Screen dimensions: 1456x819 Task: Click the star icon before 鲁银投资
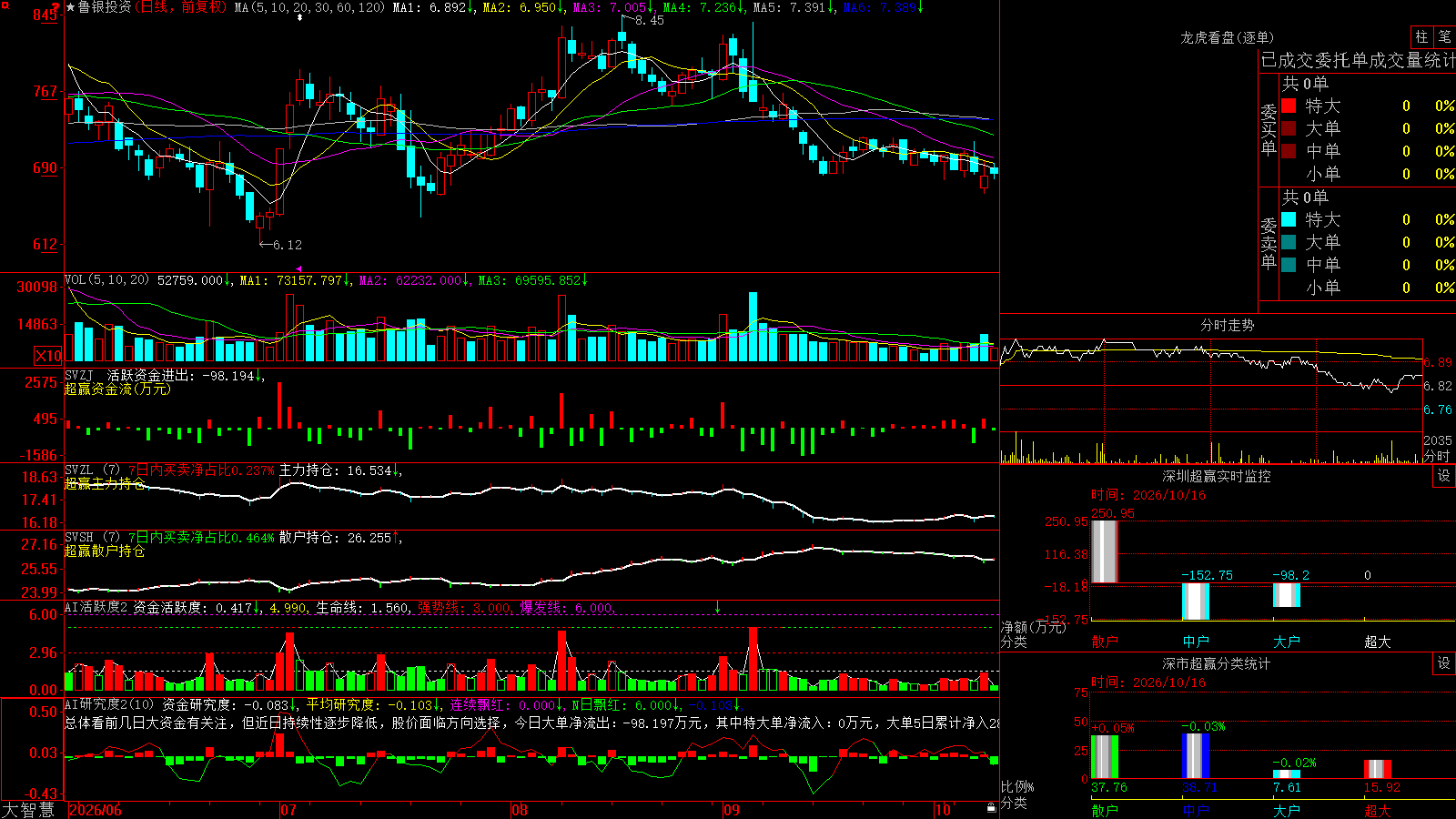pos(71,7)
